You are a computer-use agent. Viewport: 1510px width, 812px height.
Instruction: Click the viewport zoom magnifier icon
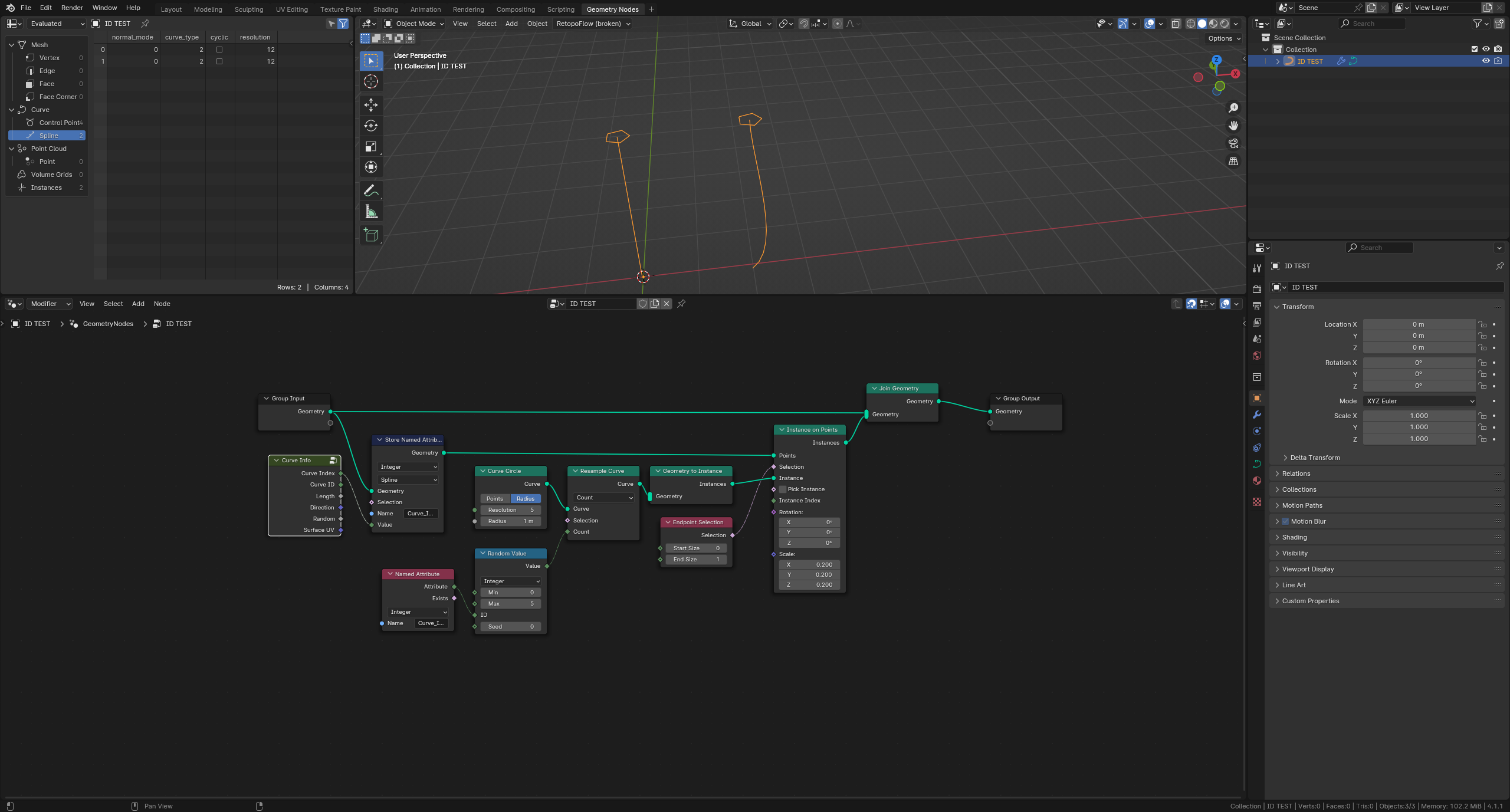(x=1233, y=108)
